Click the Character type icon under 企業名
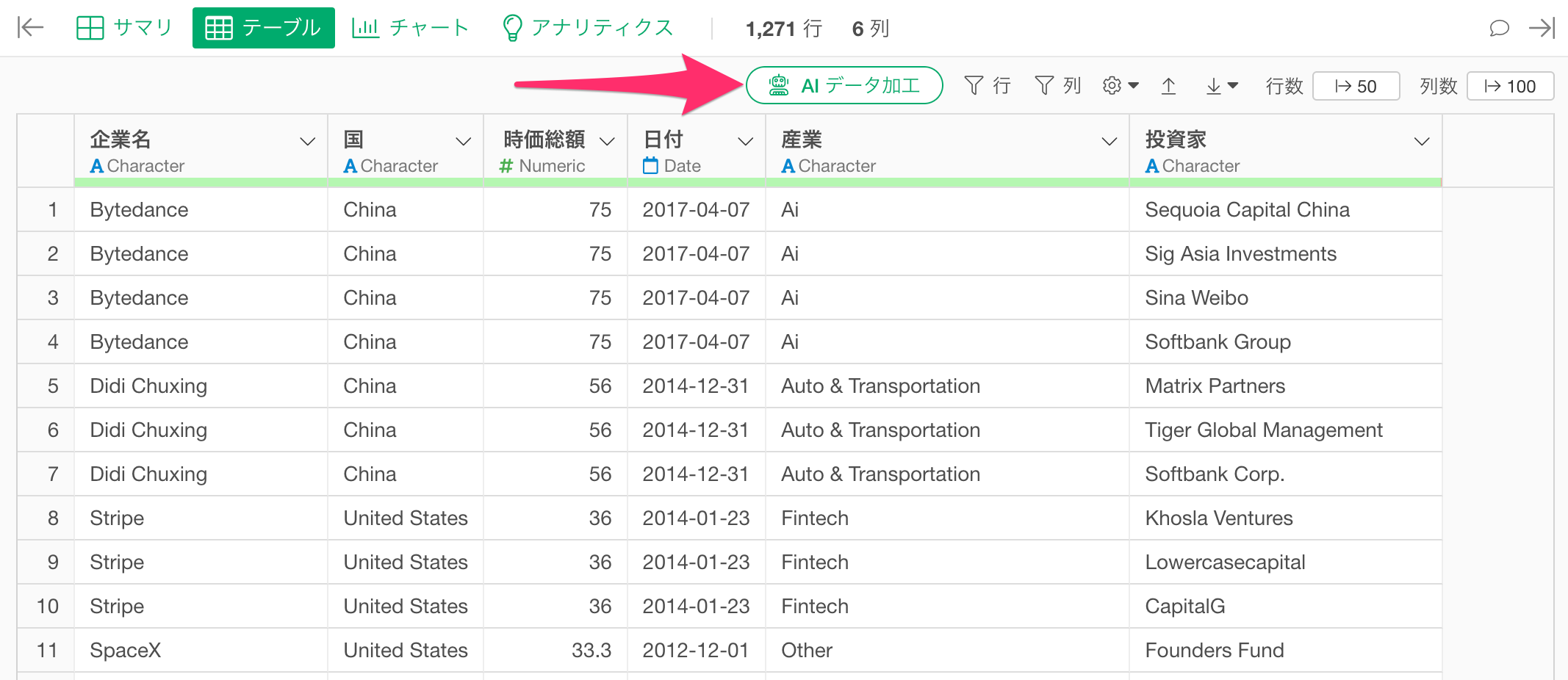The width and height of the screenshot is (1568, 680). pyautogui.click(x=96, y=166)
